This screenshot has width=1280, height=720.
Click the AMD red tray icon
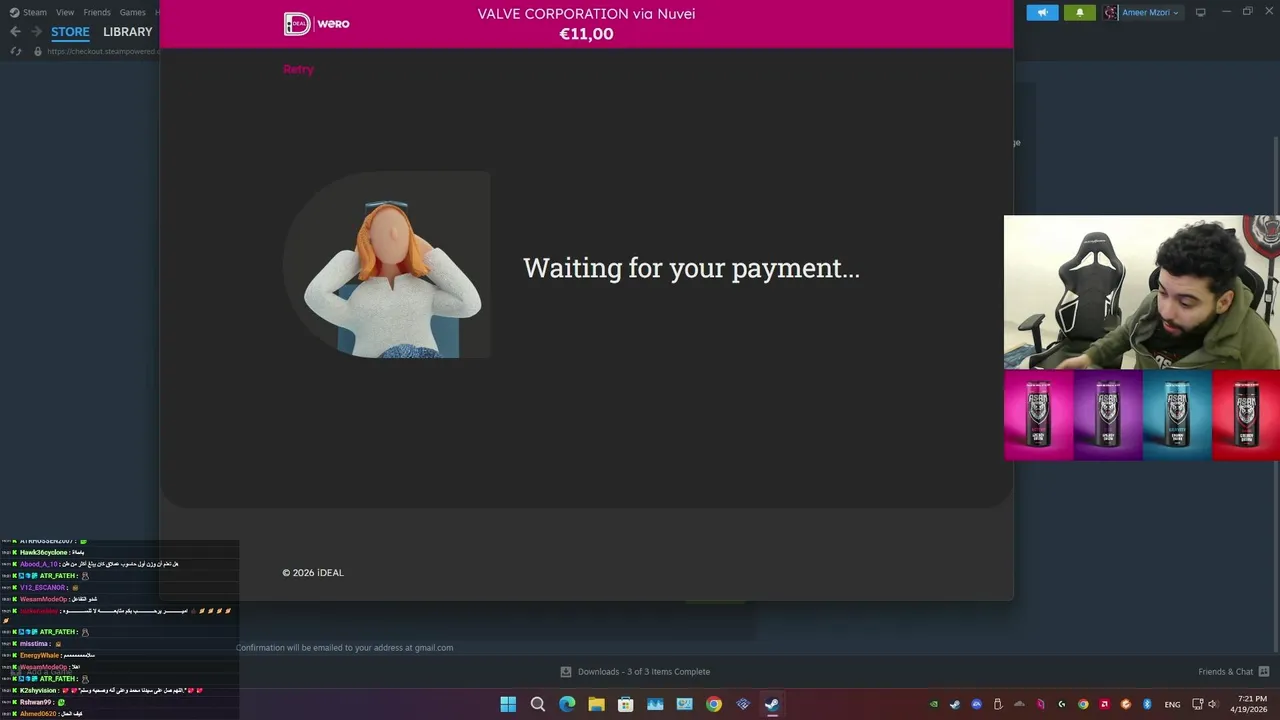tap(1105, 704)
